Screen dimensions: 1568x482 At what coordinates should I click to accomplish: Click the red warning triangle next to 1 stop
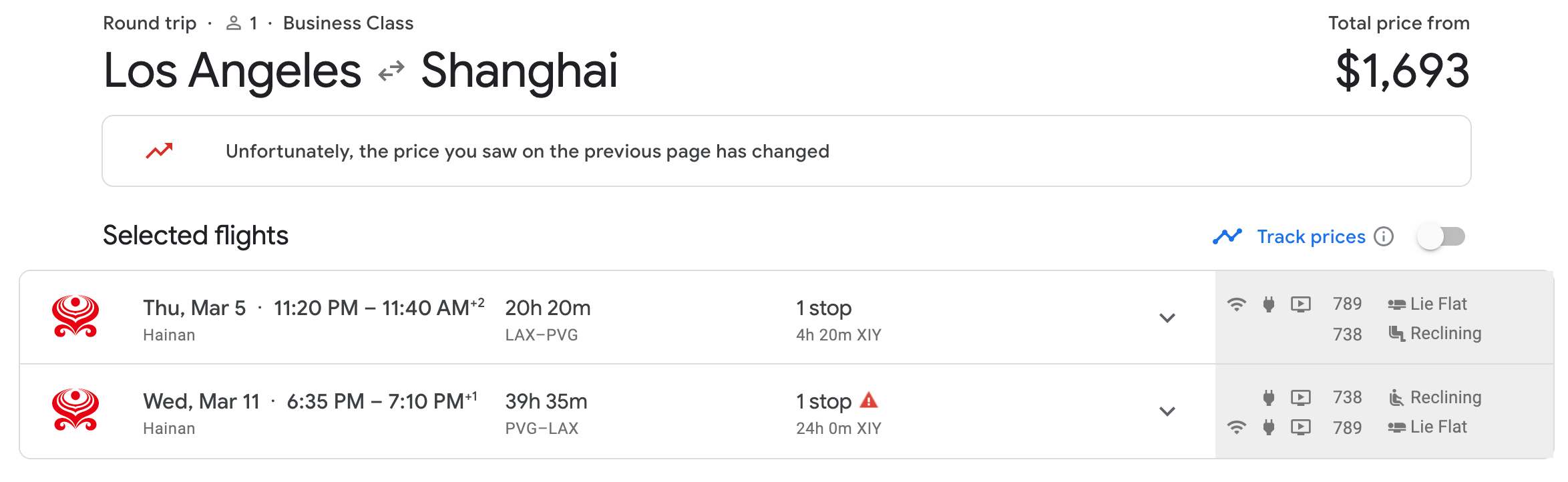(x=868, y=401)
